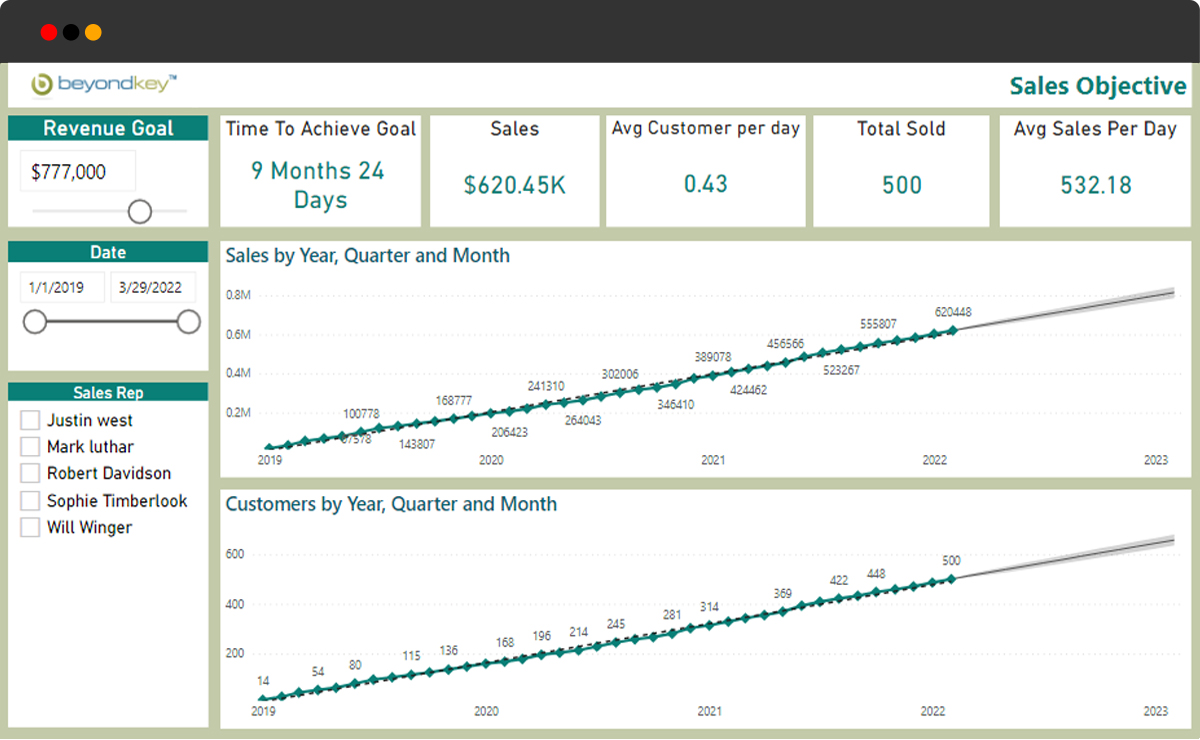The height and width of the screenshot is (740, 1200).
Task: Click the right handle of the date slider
Action: point(188,322)
